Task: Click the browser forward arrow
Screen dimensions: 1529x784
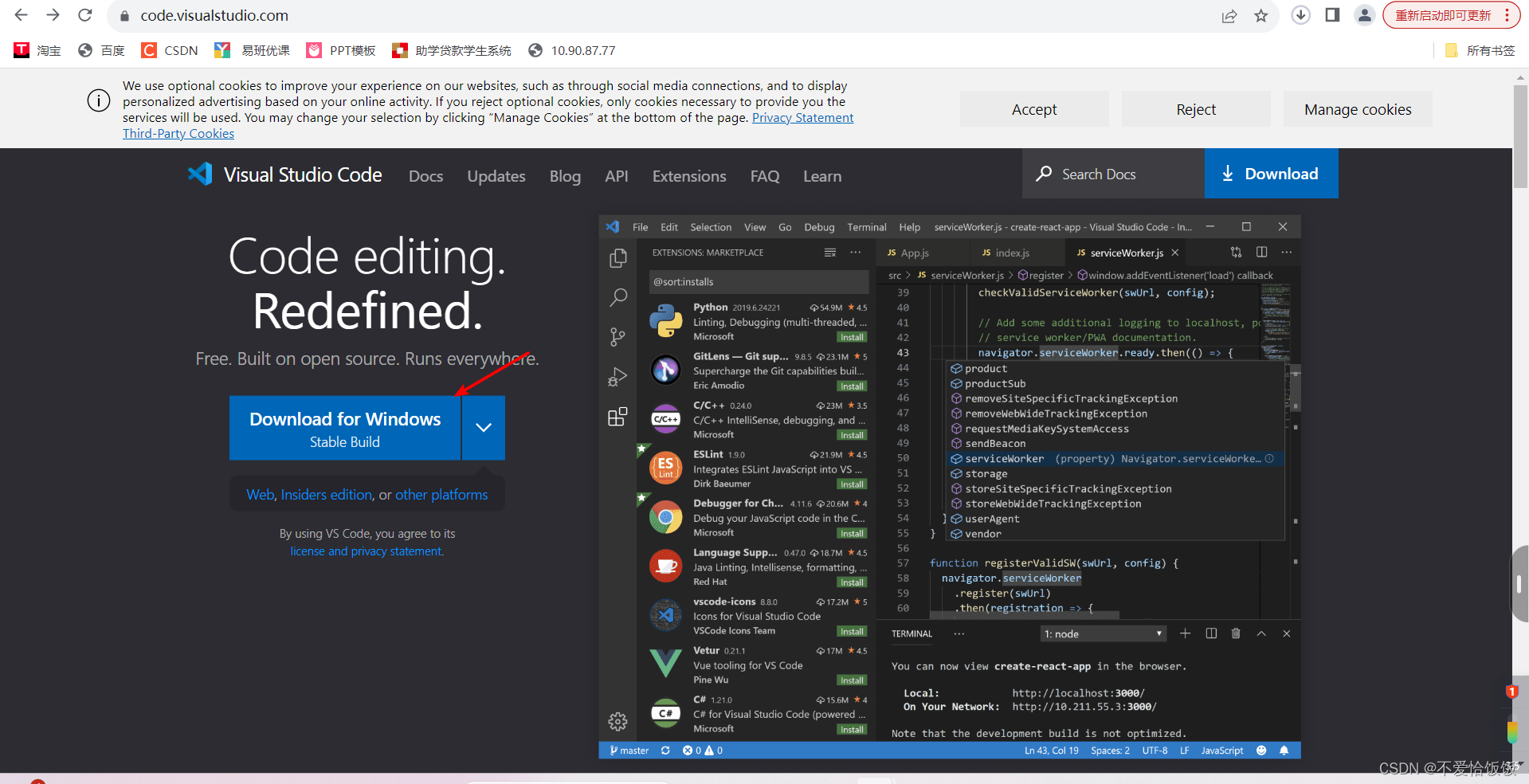Action: point(53,15)
